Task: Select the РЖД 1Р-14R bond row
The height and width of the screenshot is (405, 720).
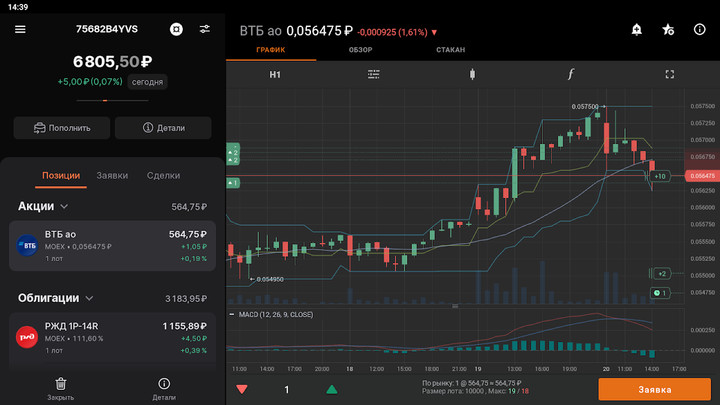Action: 112,338
